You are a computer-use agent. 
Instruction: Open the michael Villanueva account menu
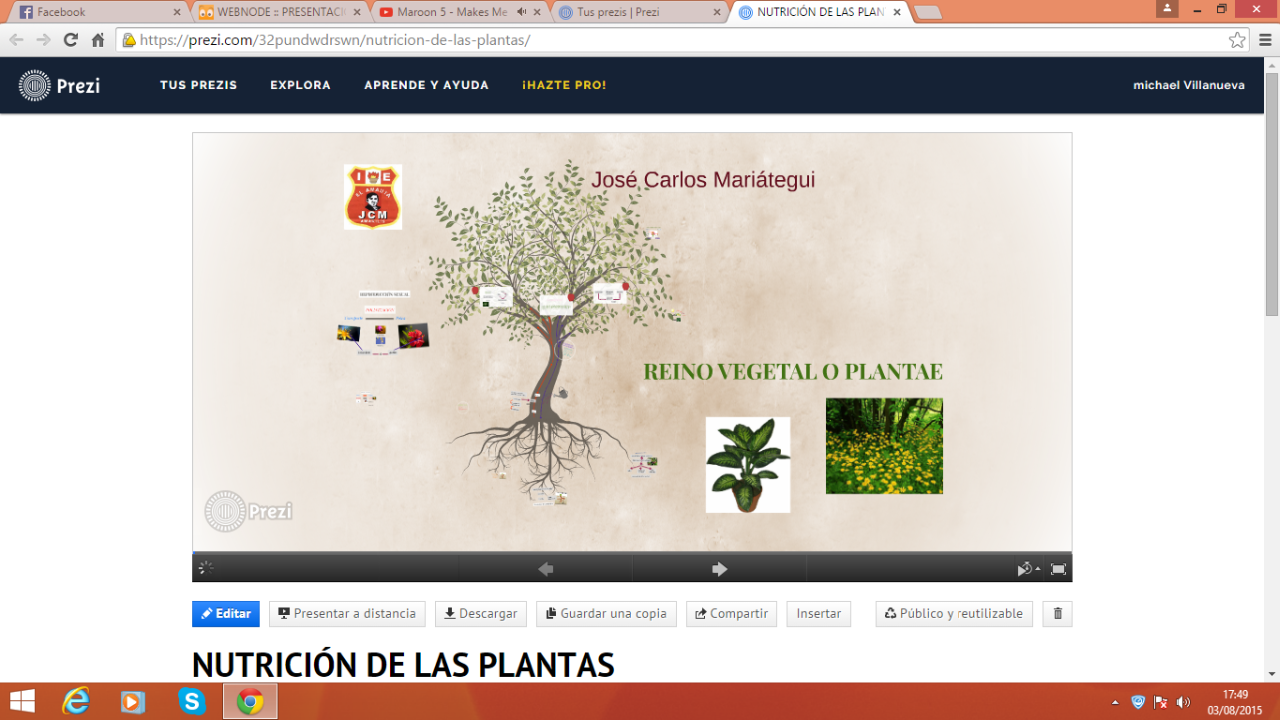pyautogui.click(x=1188, y=86)
